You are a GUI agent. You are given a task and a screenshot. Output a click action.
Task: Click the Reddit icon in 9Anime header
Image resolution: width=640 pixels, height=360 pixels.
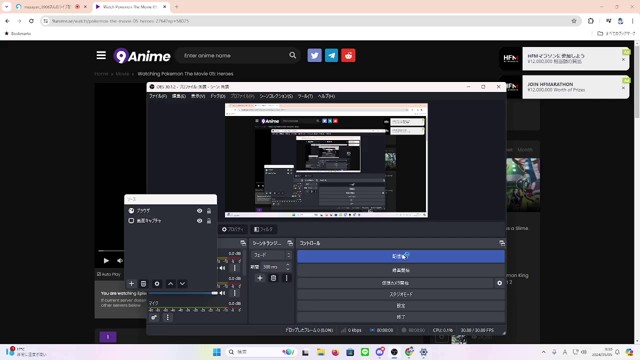click(x=348, y=56)
